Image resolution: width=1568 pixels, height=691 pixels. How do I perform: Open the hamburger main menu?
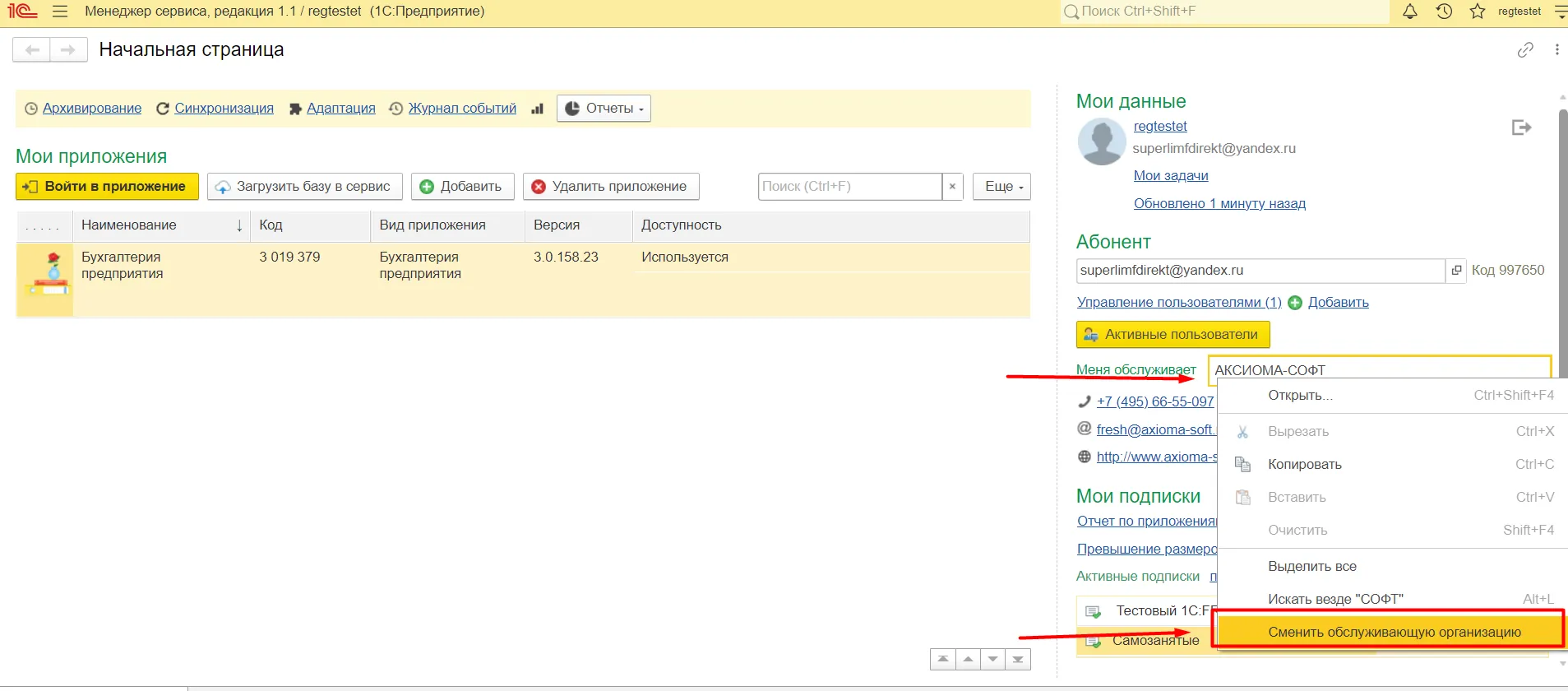pyautogui.click(x=60, y=12)
